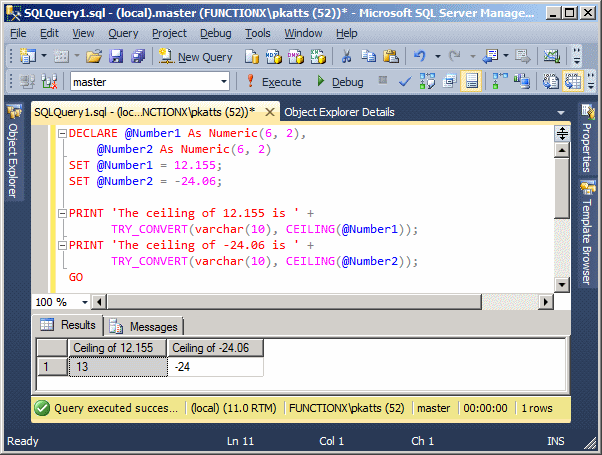Collapse the first PRINT ceiling of 12.155 block
This screenshot has height=455, width=602.
[62, 213]
